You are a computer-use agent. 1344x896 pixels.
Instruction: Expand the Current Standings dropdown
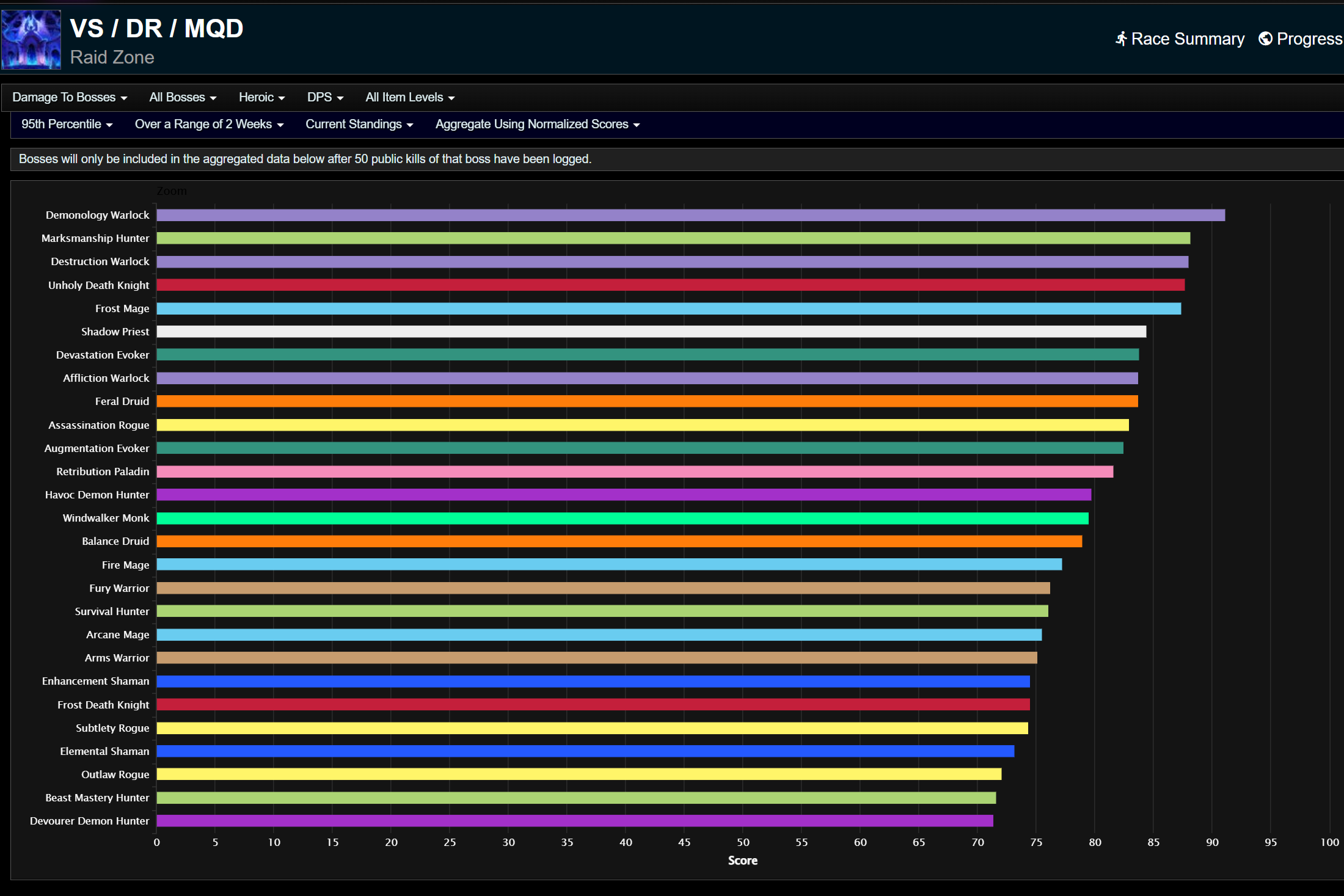point(359,124)
